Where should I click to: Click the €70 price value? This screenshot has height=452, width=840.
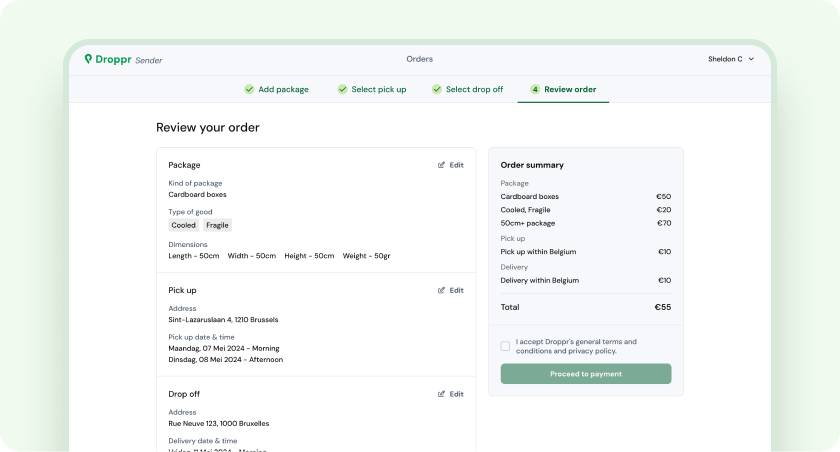(664, 223)
